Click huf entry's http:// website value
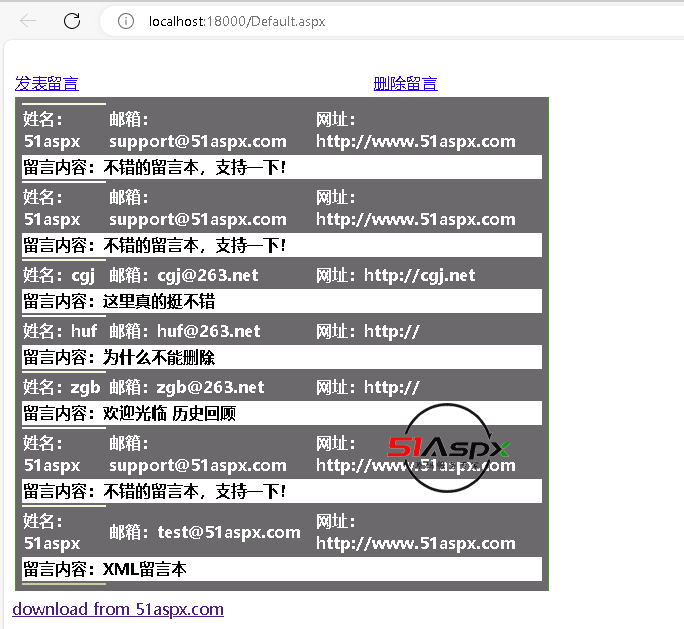The height and width of the screenshot is (629, 684). coord(392,331)
